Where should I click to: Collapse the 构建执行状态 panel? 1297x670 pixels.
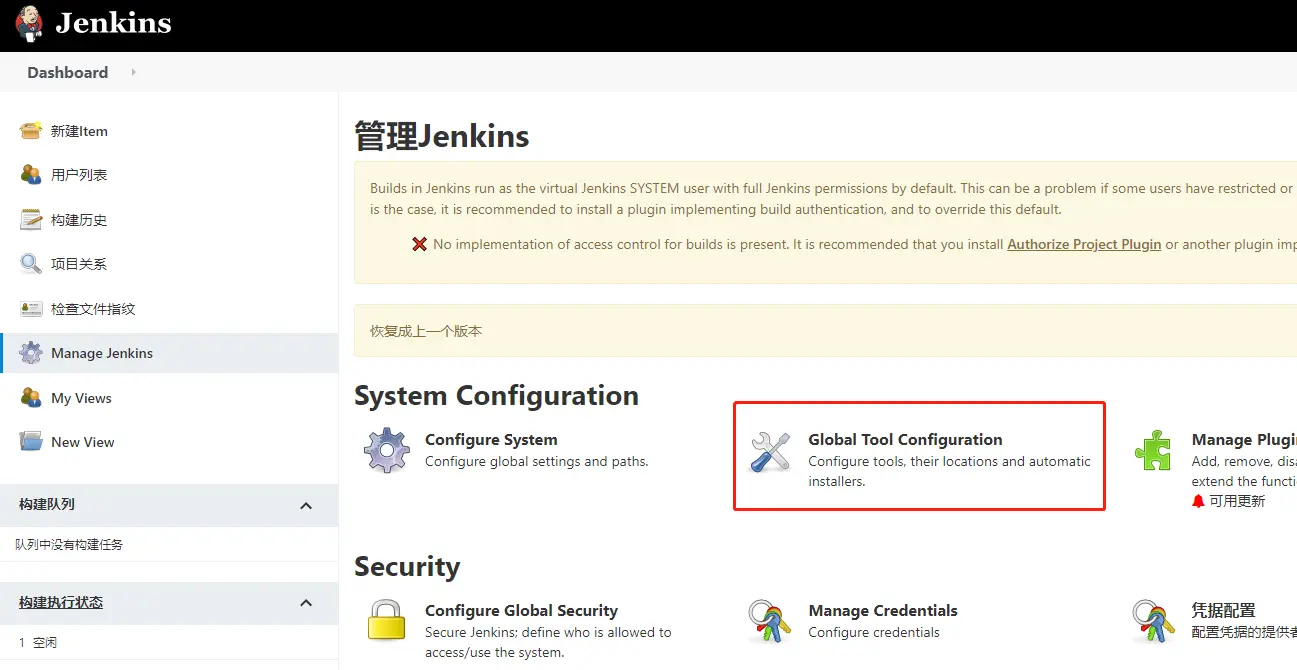pyautogui.click(x=306, y=603)
